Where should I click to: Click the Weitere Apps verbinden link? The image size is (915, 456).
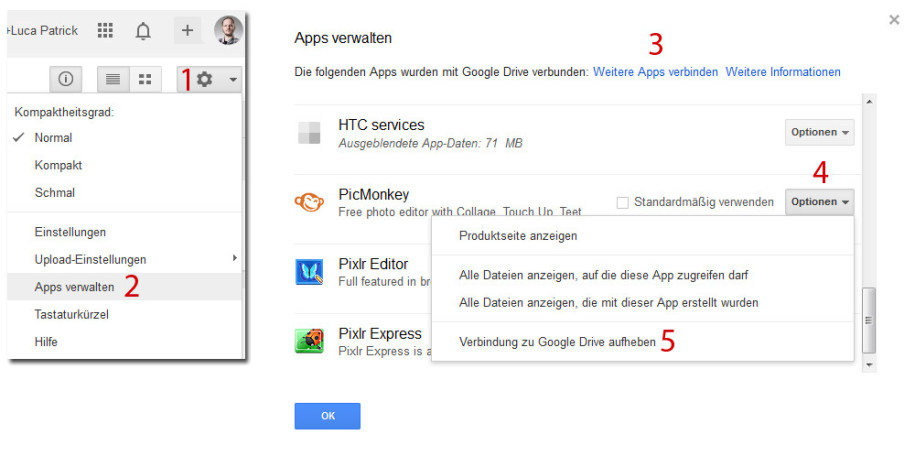point(655,72)
